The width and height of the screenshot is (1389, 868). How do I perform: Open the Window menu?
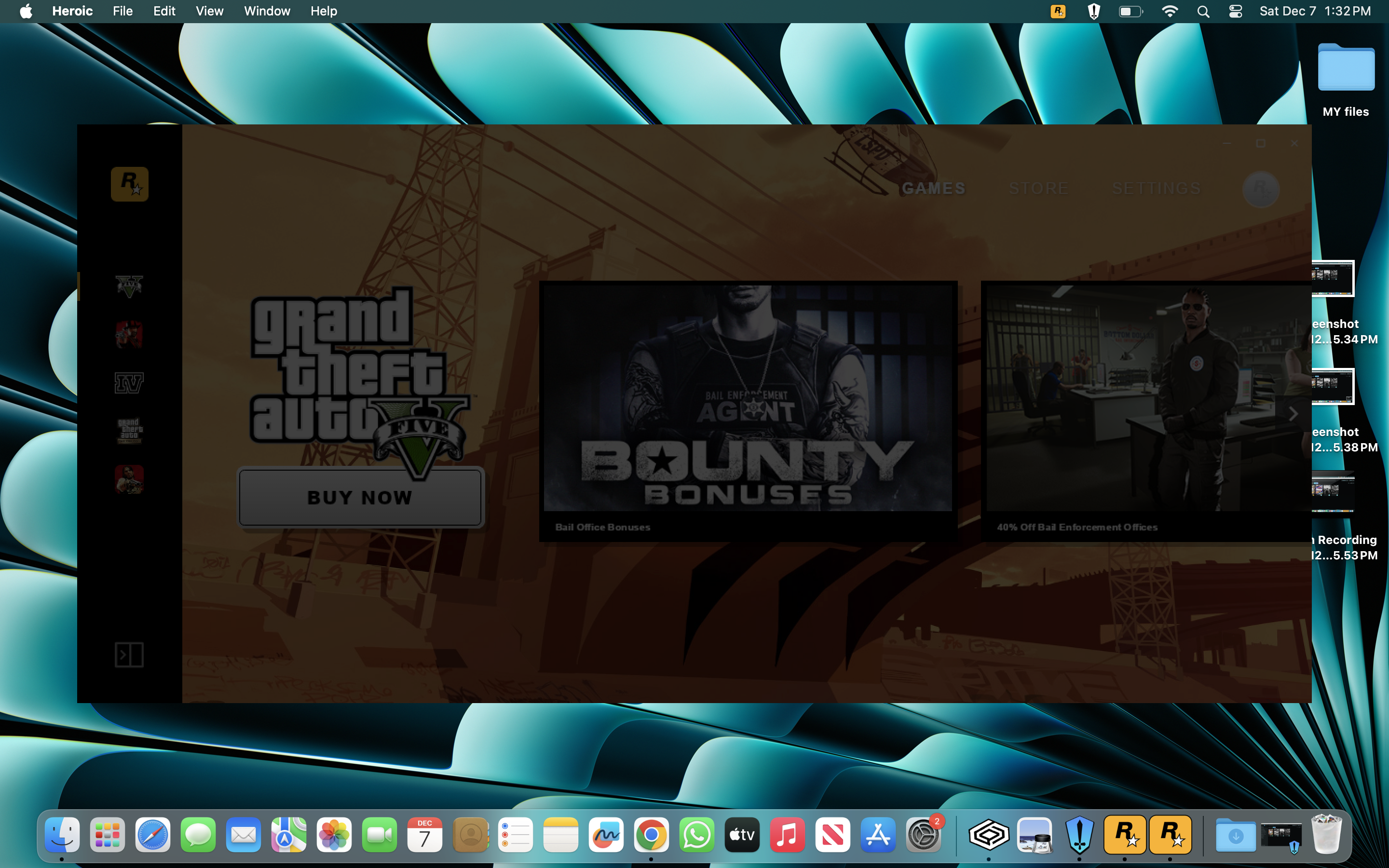point(267,11)
